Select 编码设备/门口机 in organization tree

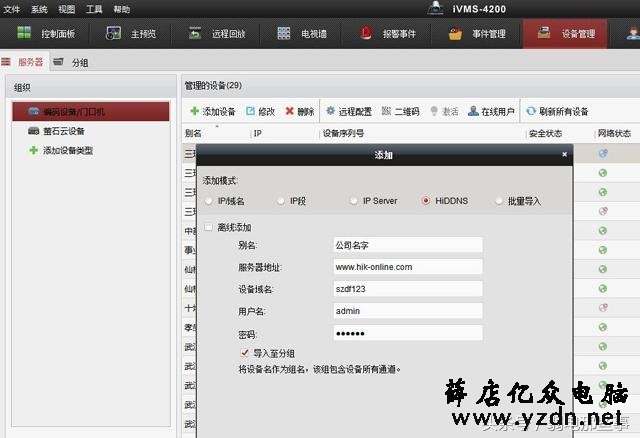pyautogui.click(x=91, y=111)
